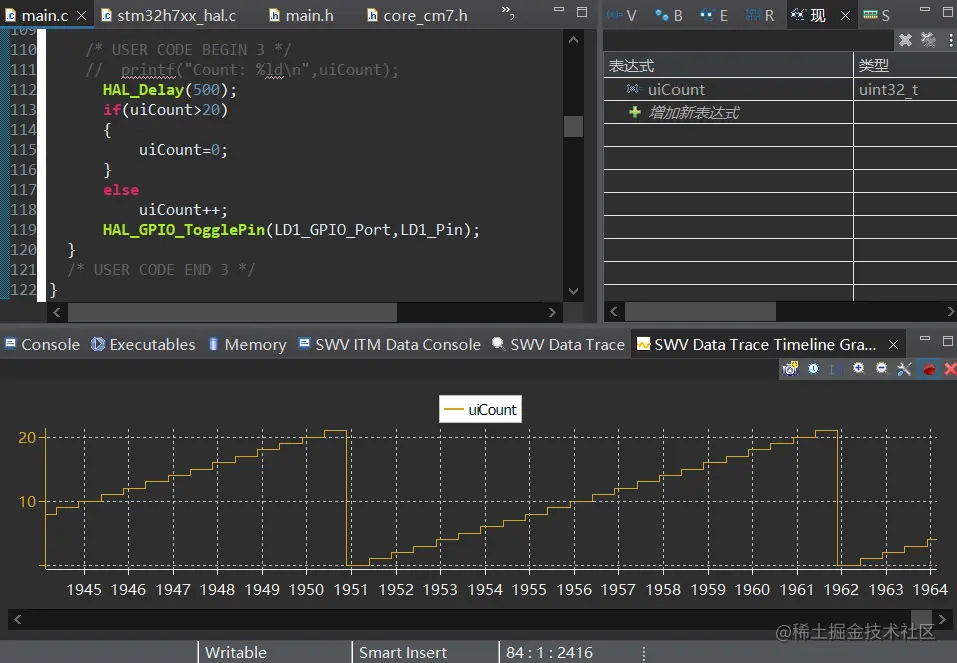The image size is (957, 663).
Task: Click editor horizontal scrollbar left arrow
Action: pos(57,312)
